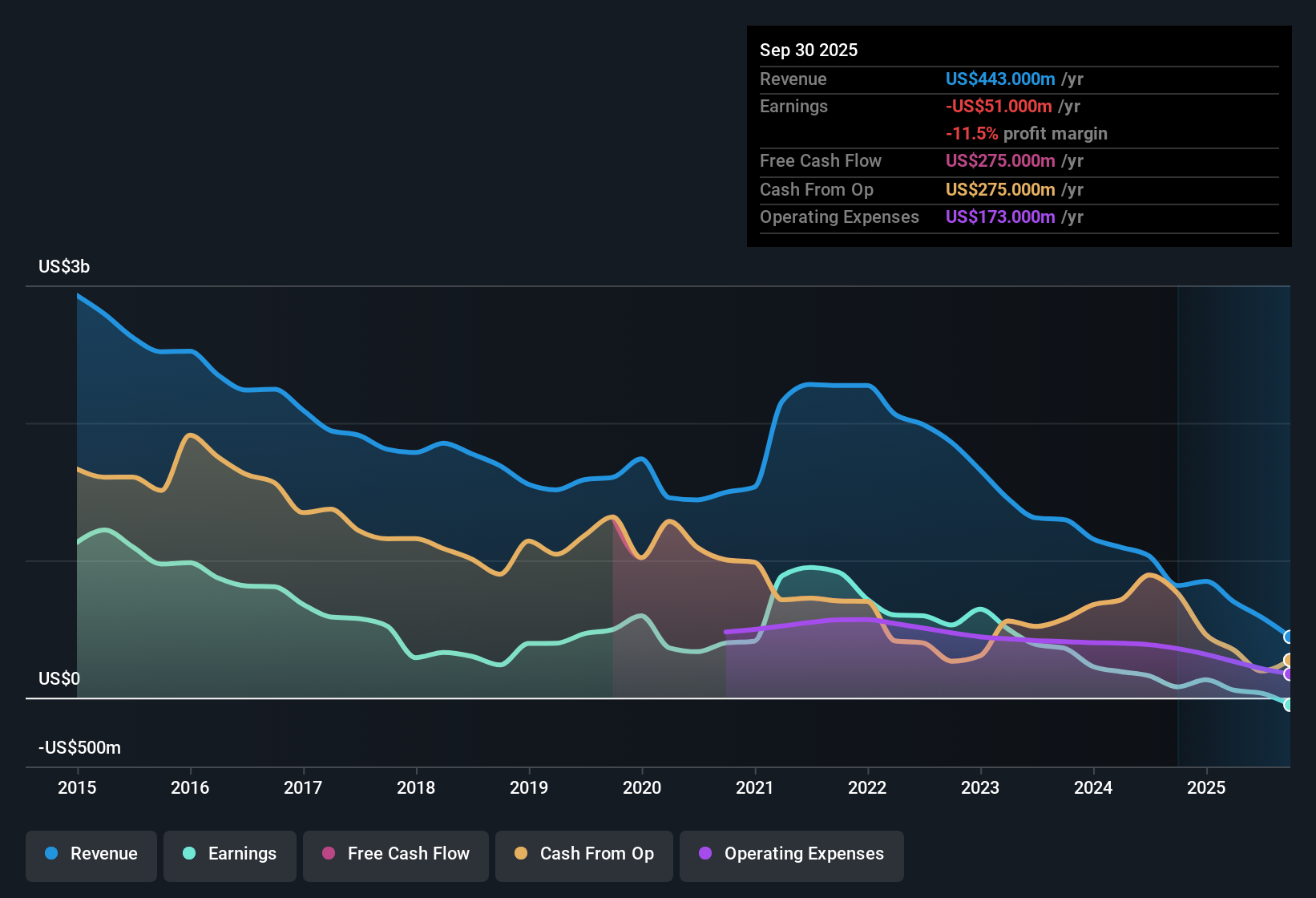Click the blue Revenue legend dot

50,854
